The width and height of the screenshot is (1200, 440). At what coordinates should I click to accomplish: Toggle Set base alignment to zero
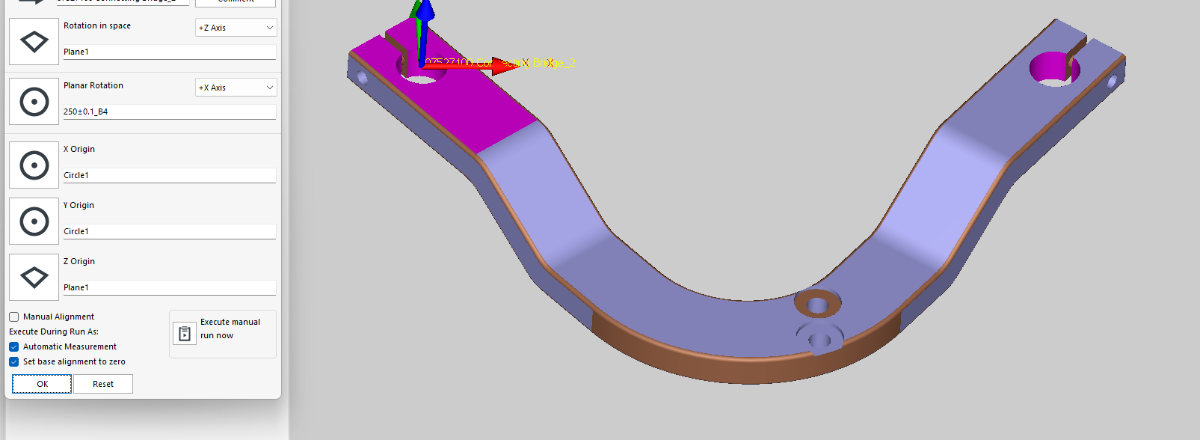point(14,362)
